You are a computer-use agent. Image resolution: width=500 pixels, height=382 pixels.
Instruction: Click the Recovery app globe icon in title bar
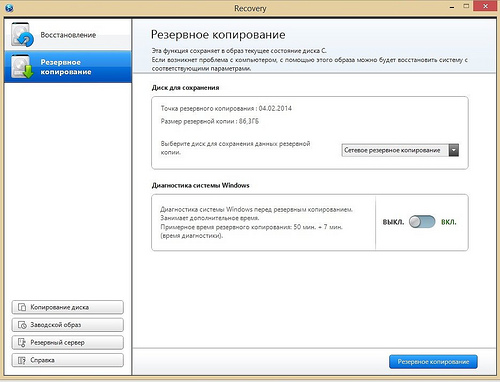(9, 8)
